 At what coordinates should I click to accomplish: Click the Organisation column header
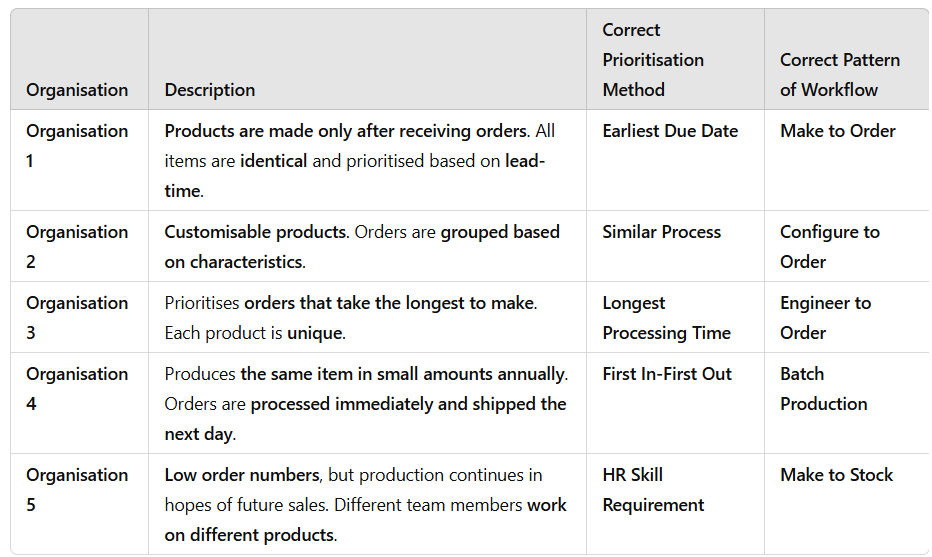point(77,90)
